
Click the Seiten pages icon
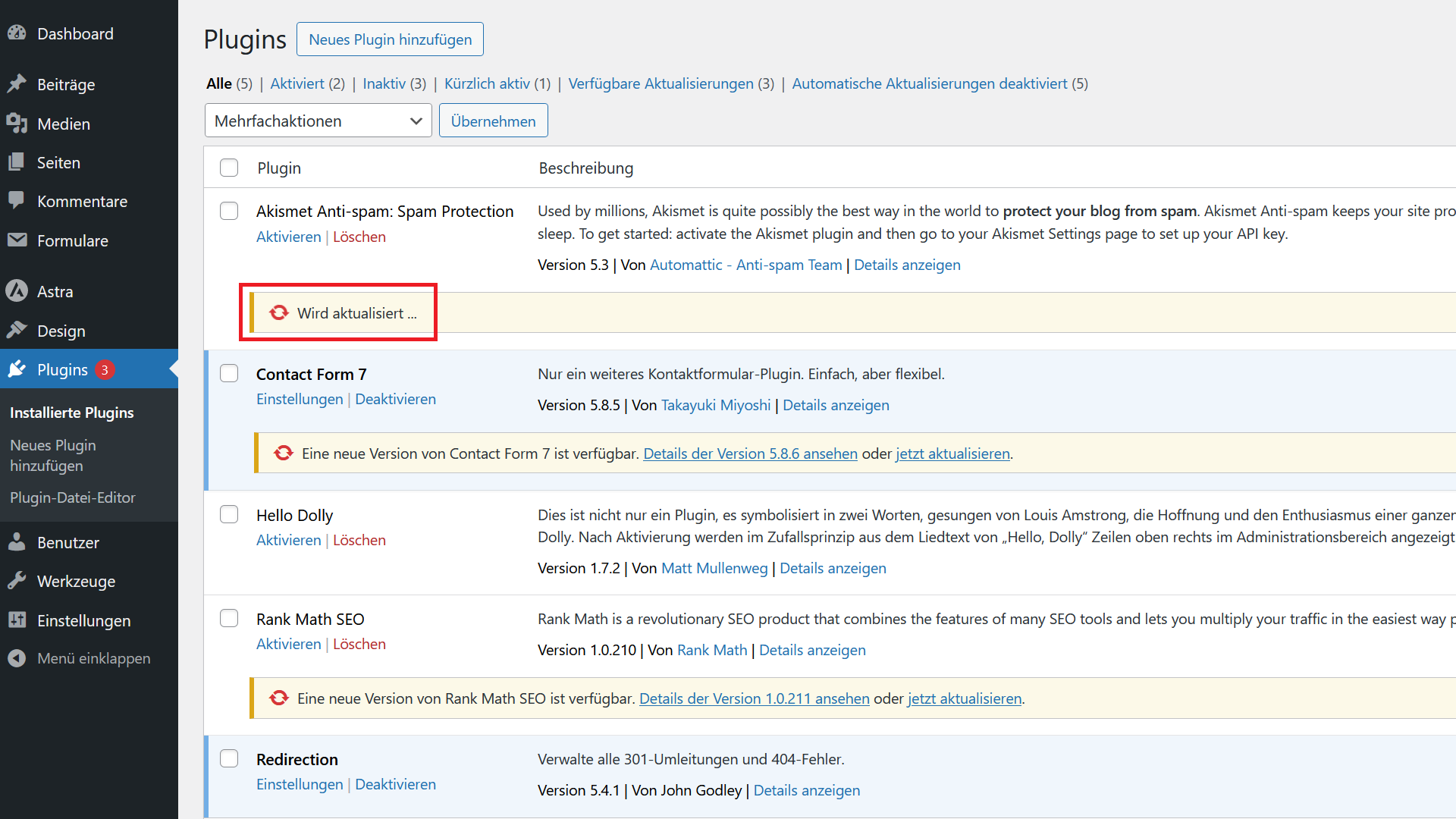17,162
